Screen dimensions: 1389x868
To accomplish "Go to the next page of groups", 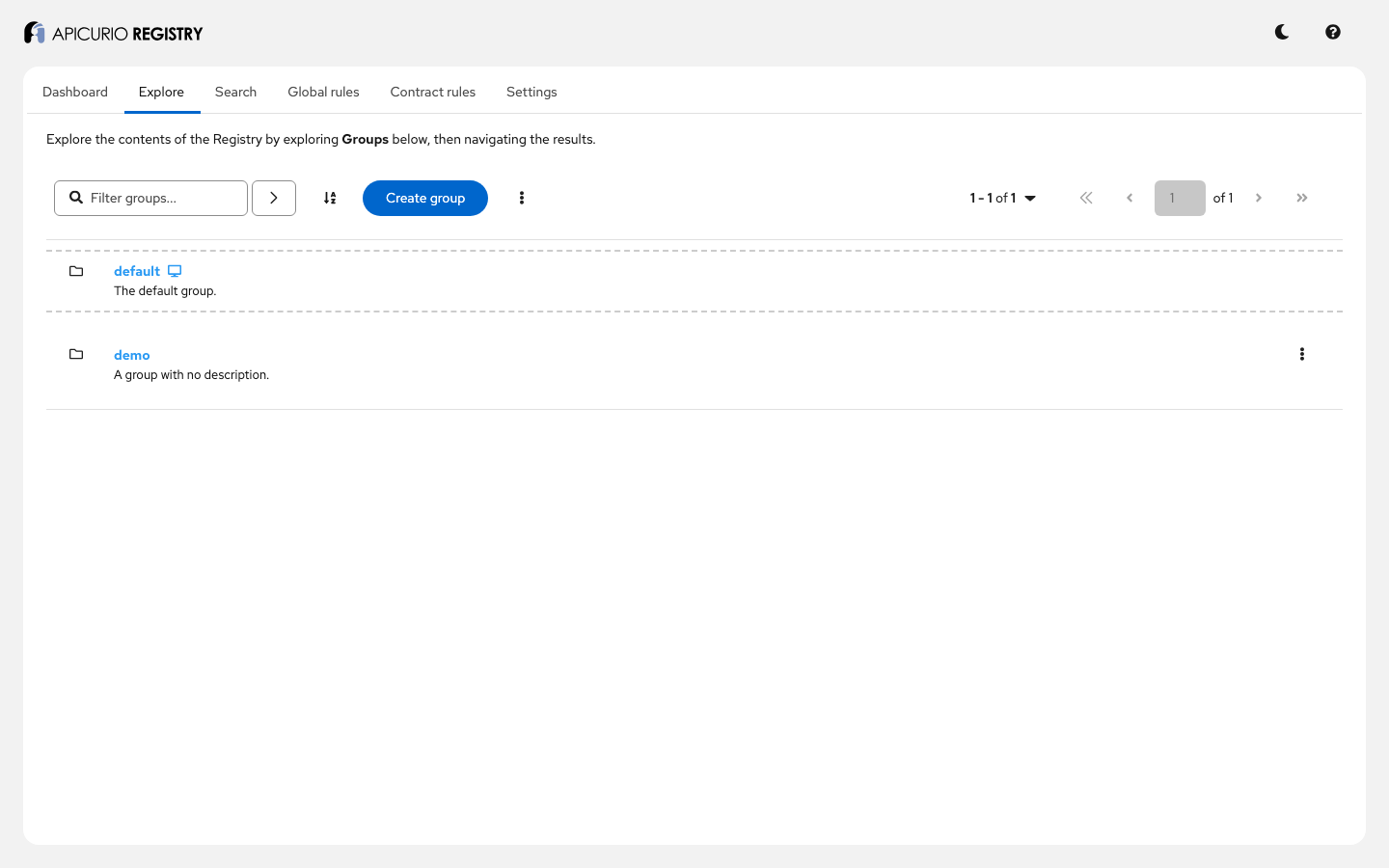I will (x=1259, y=198).
